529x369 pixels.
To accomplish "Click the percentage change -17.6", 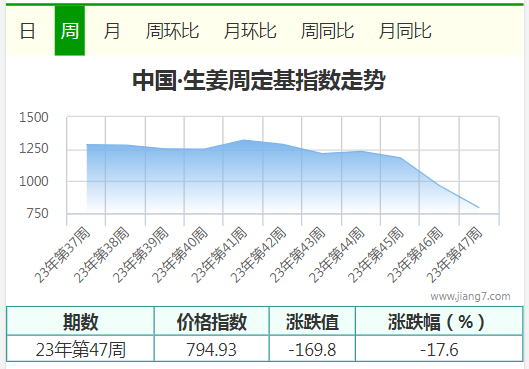I will tap(439, 349).
